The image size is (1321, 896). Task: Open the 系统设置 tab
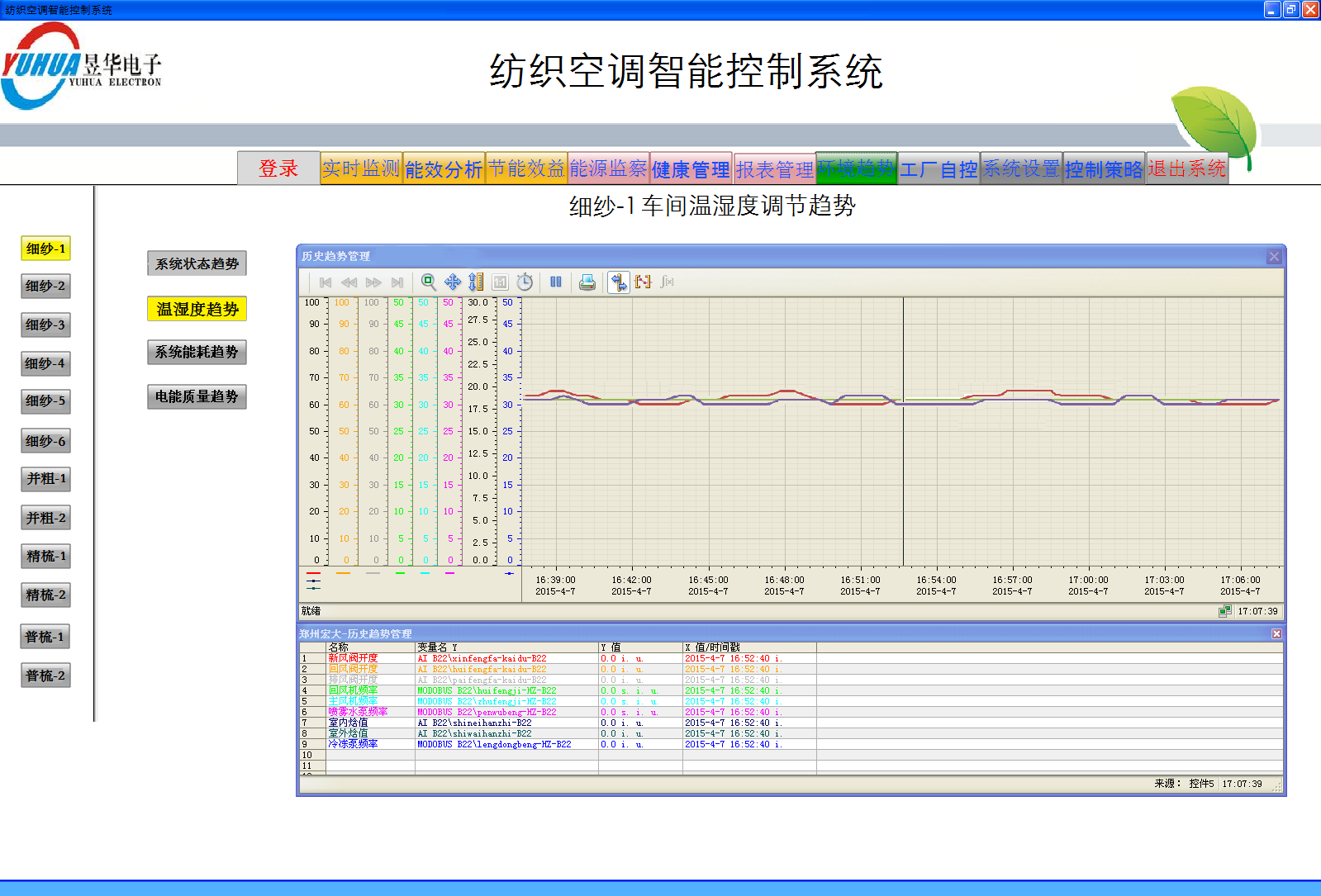tap(1022, 168)
